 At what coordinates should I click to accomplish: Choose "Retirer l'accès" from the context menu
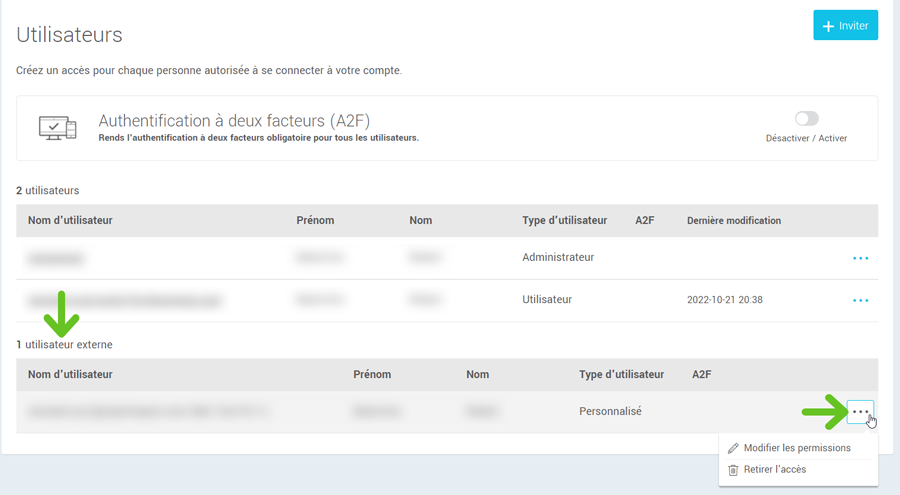click(x=774, y=470)
